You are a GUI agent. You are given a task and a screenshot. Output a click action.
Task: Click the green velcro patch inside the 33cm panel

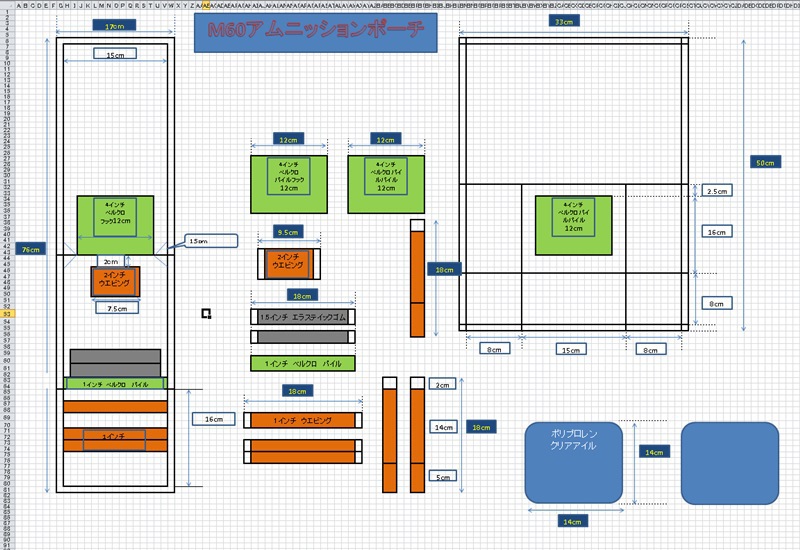tap(573, 225)
